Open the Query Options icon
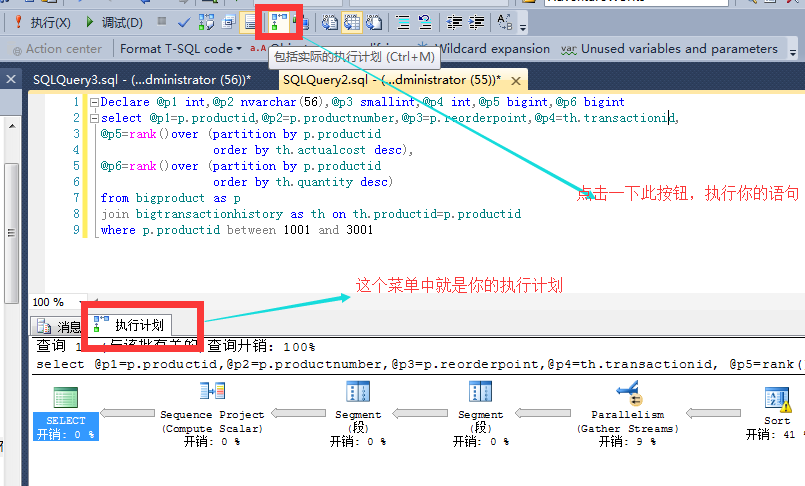 pos(228,22)
